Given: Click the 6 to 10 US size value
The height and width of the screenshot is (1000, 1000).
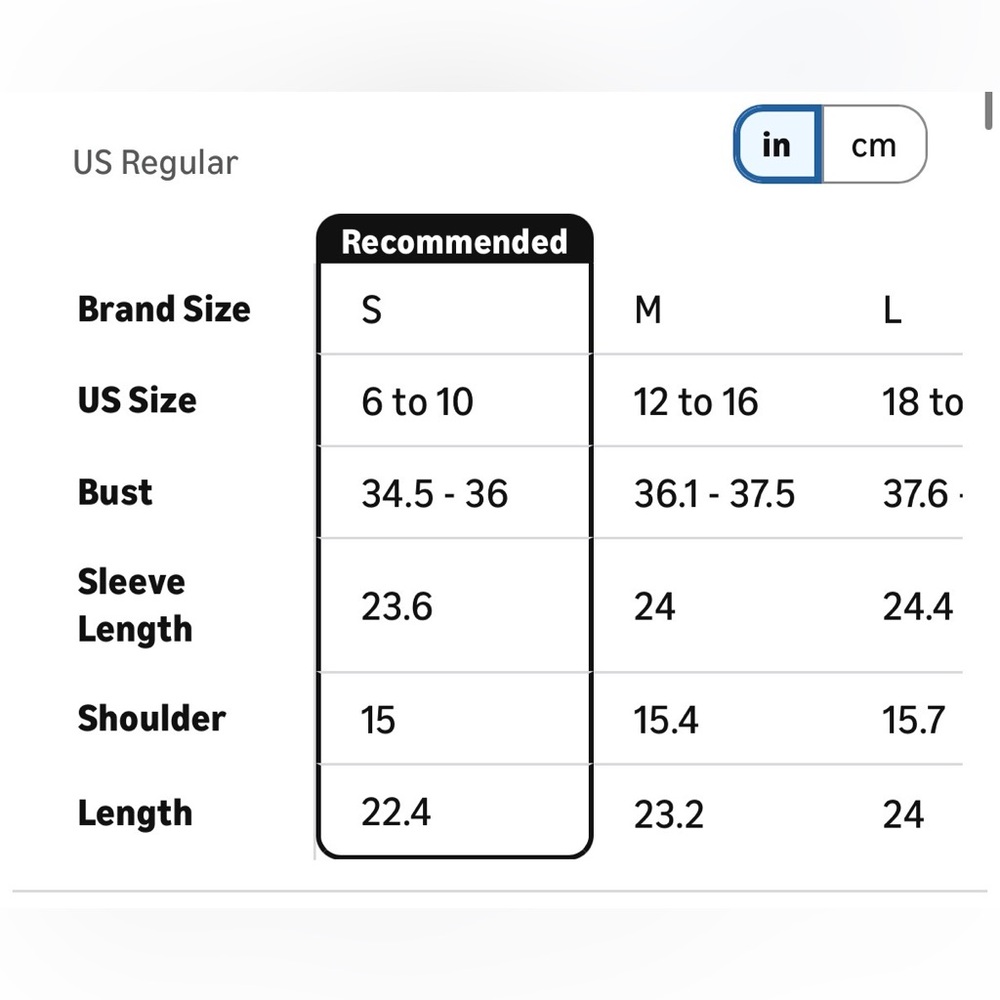Looking at the screenshot, I should pyautogui.click(x=417, y=402).
